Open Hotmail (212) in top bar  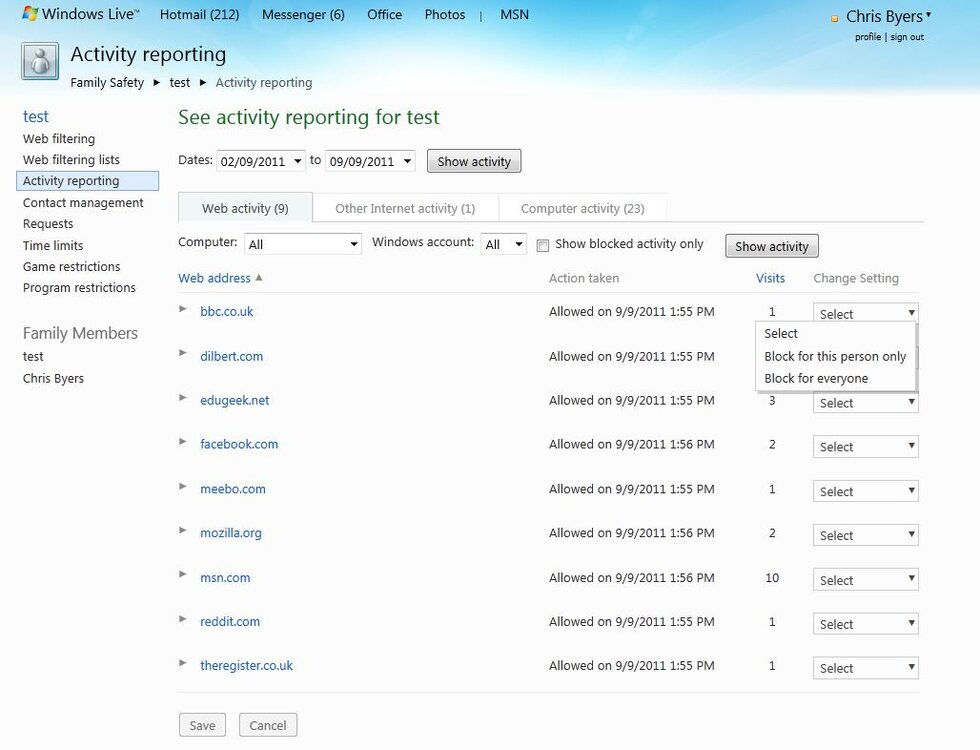point(199,14)
